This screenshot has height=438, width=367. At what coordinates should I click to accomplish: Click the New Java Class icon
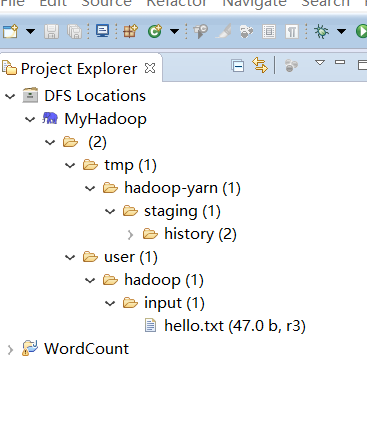pyautogui.click(x=155, y=32)
